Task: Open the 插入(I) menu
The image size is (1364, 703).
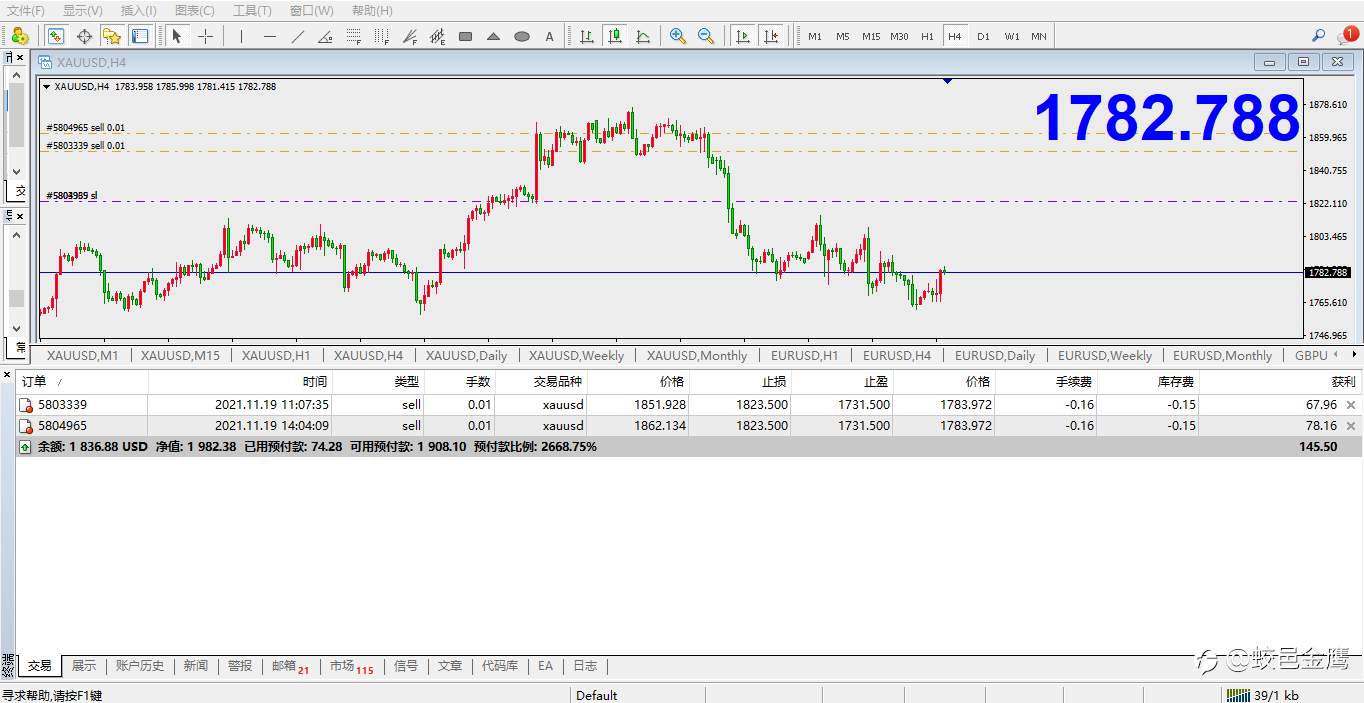Action: (139, 10)
